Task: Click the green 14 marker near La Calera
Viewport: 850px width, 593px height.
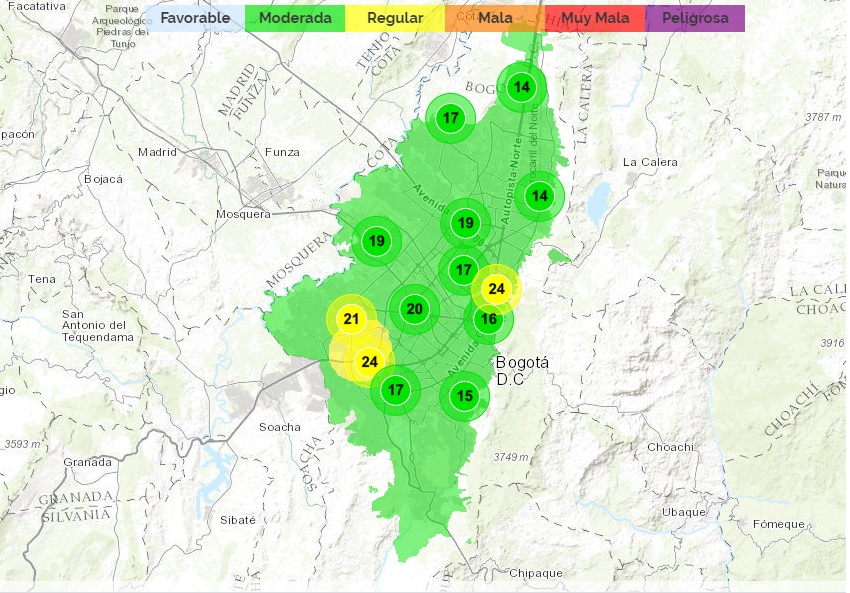Action: tap(539, 196)
